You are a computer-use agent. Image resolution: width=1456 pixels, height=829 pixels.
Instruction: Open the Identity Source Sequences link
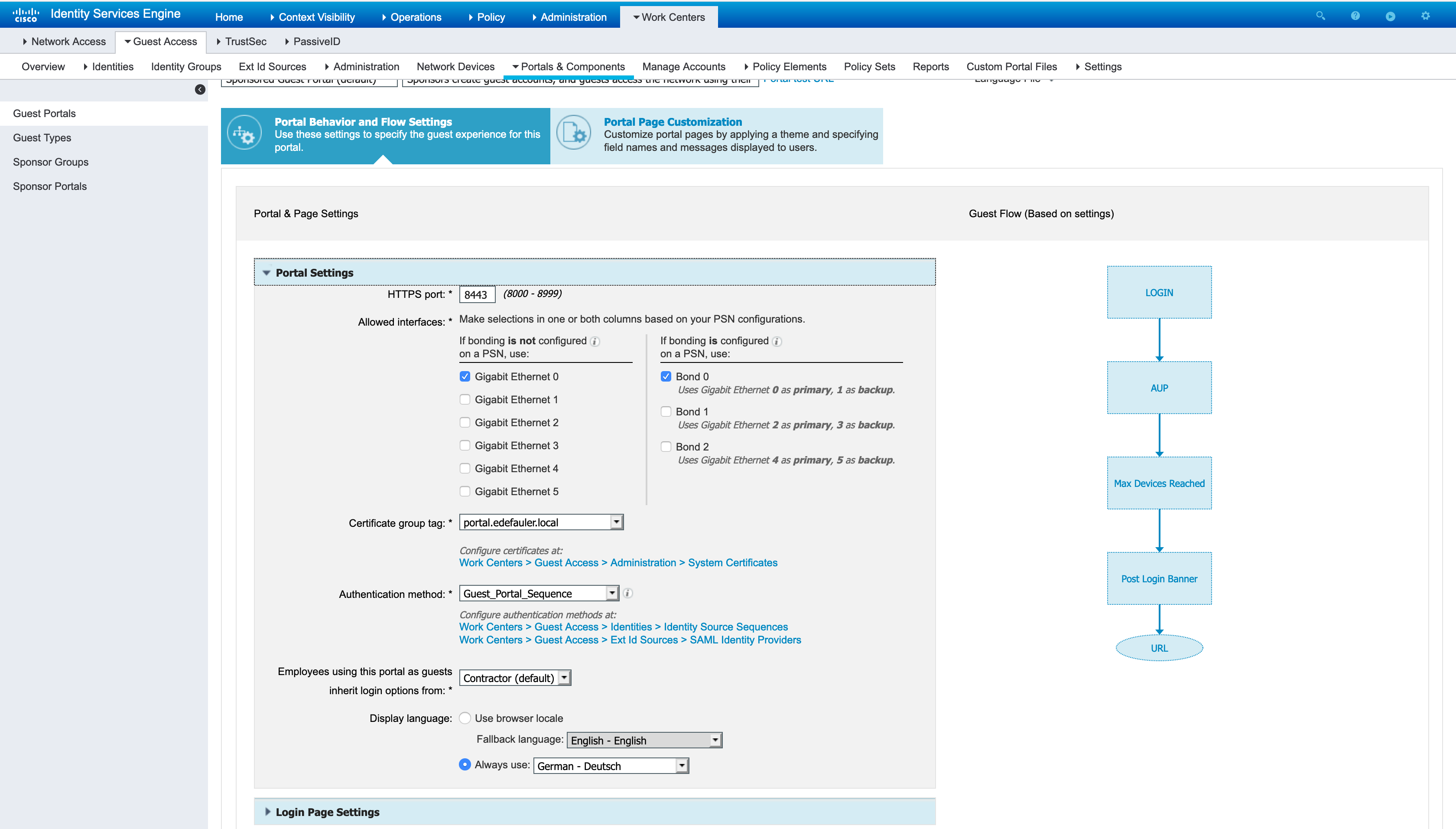[725, 627]
